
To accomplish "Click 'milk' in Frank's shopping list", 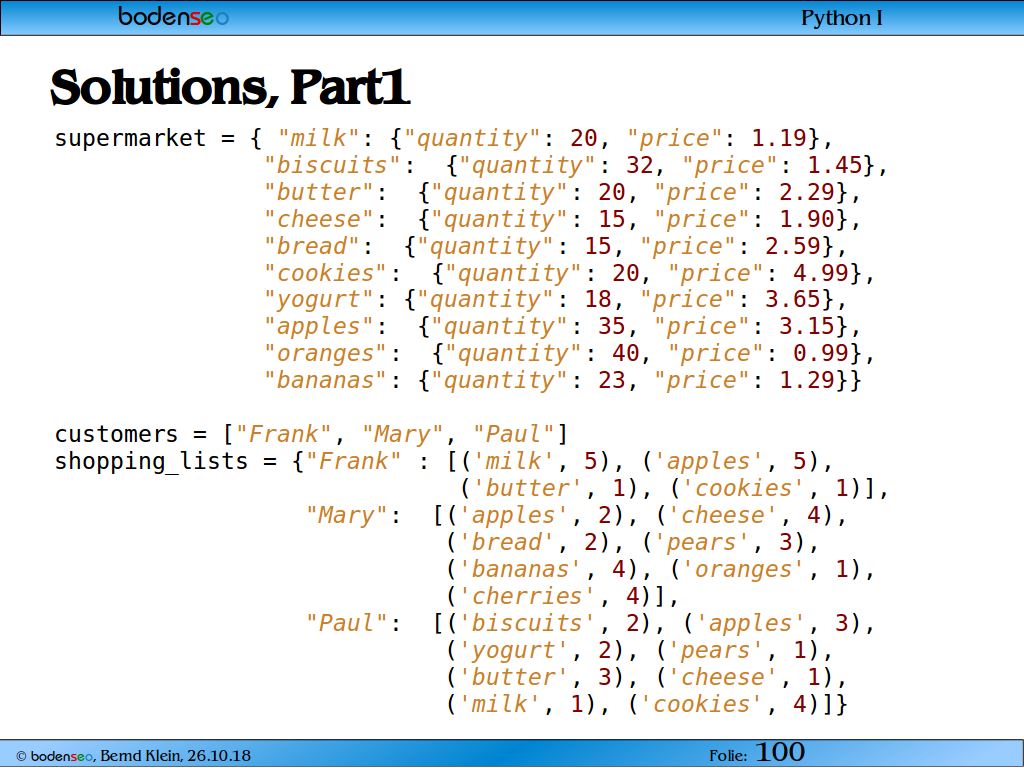I will [x=513, y=461].
